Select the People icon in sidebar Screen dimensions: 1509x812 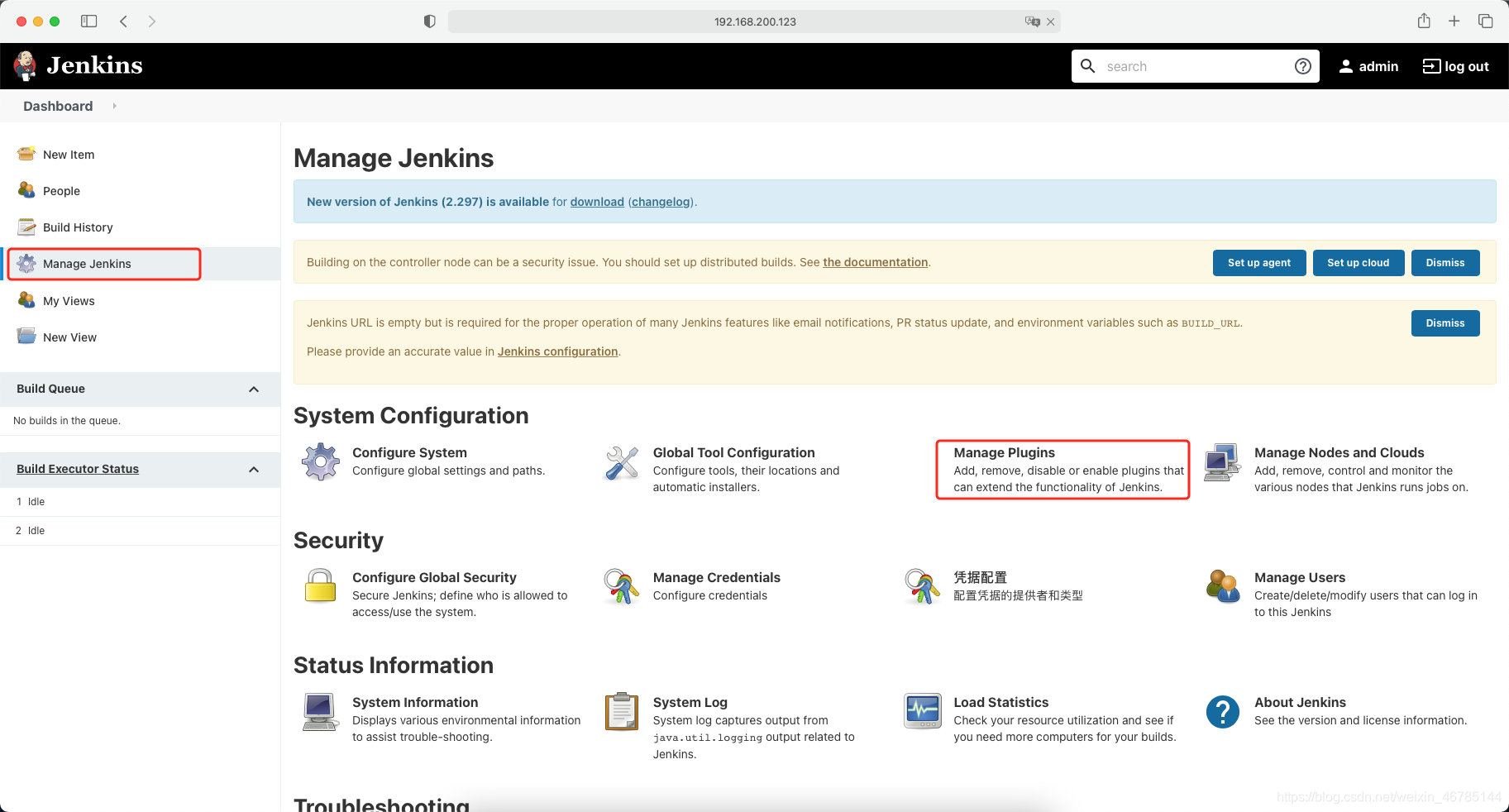(x=26, y=190)
